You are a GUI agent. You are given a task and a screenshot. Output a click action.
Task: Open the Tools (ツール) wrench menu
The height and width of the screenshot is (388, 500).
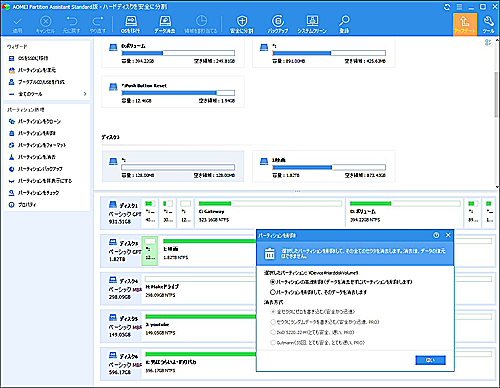pos(488,24)
